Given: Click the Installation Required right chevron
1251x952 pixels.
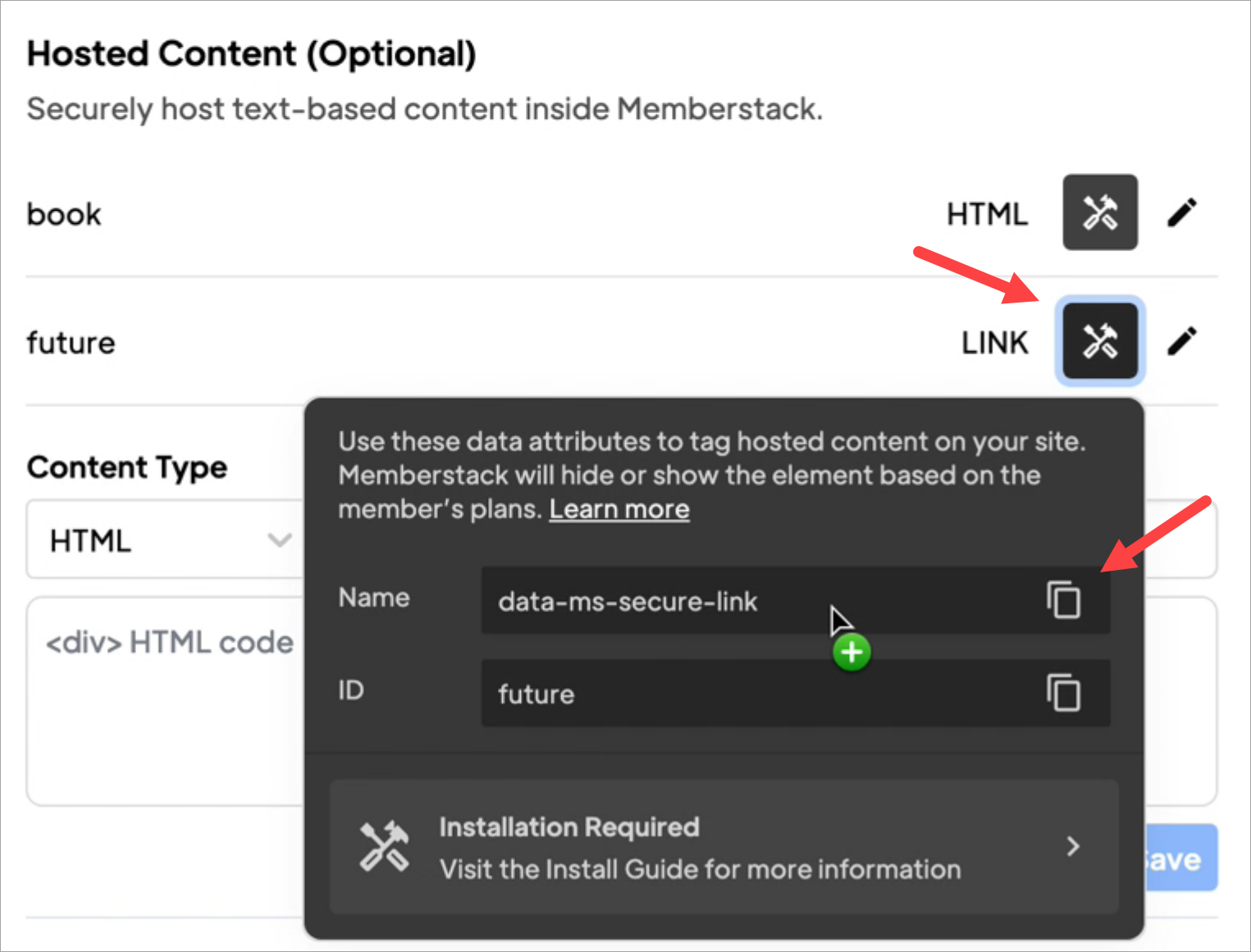Looking at the screenshot, I should [1073, 846].
